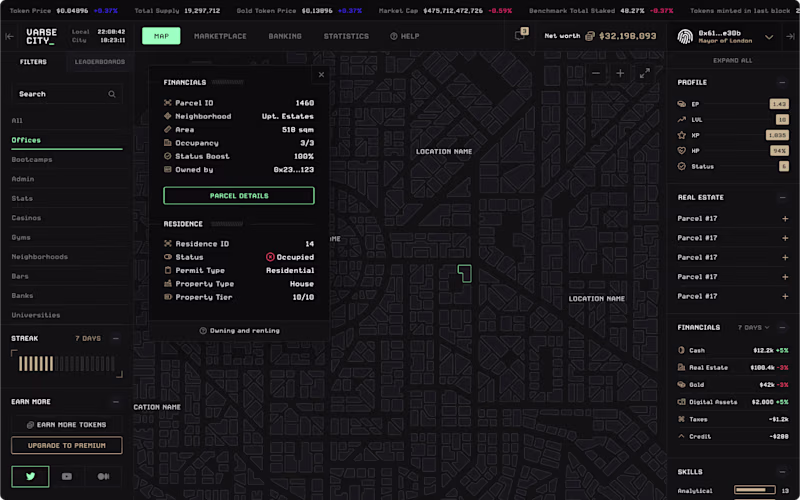Click the fingerprint avatar icon

coord(685,36)
